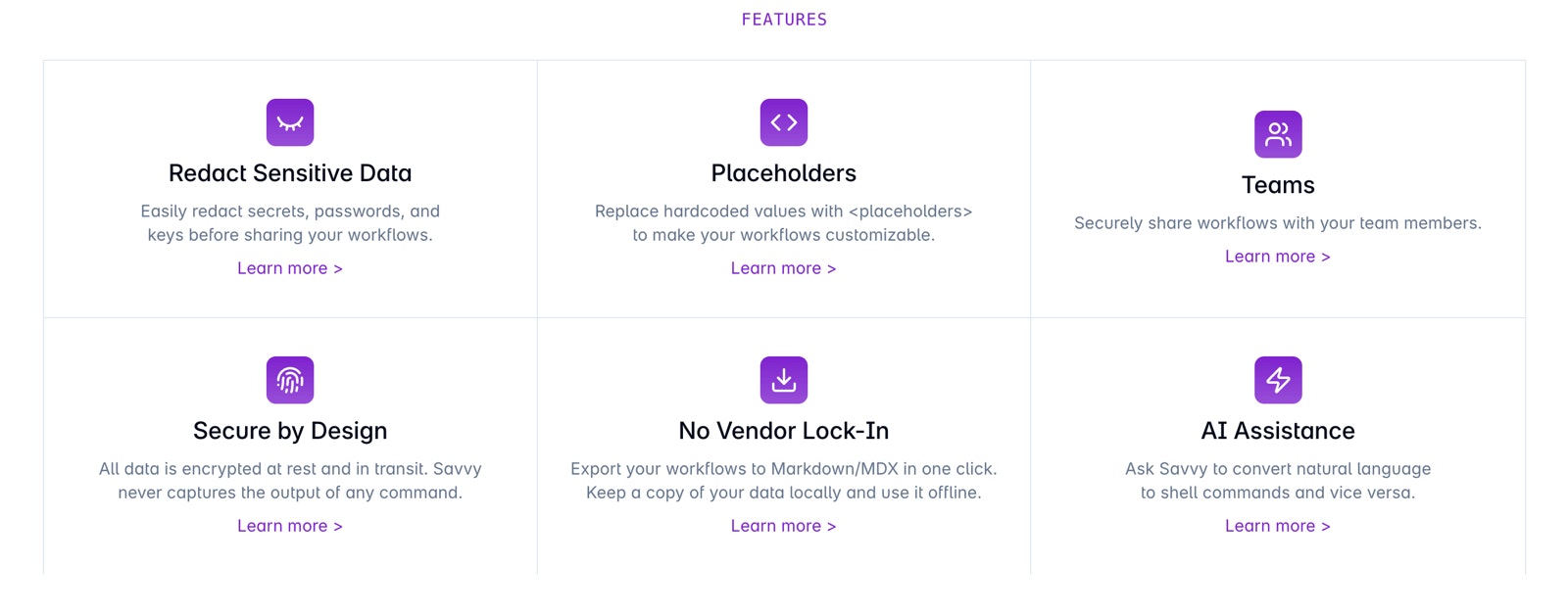Image resolution: width=1568 pixels, height=613 pixels.
Task: Select the No Vendor Lock-In heading
Action: tap(784, 431)
